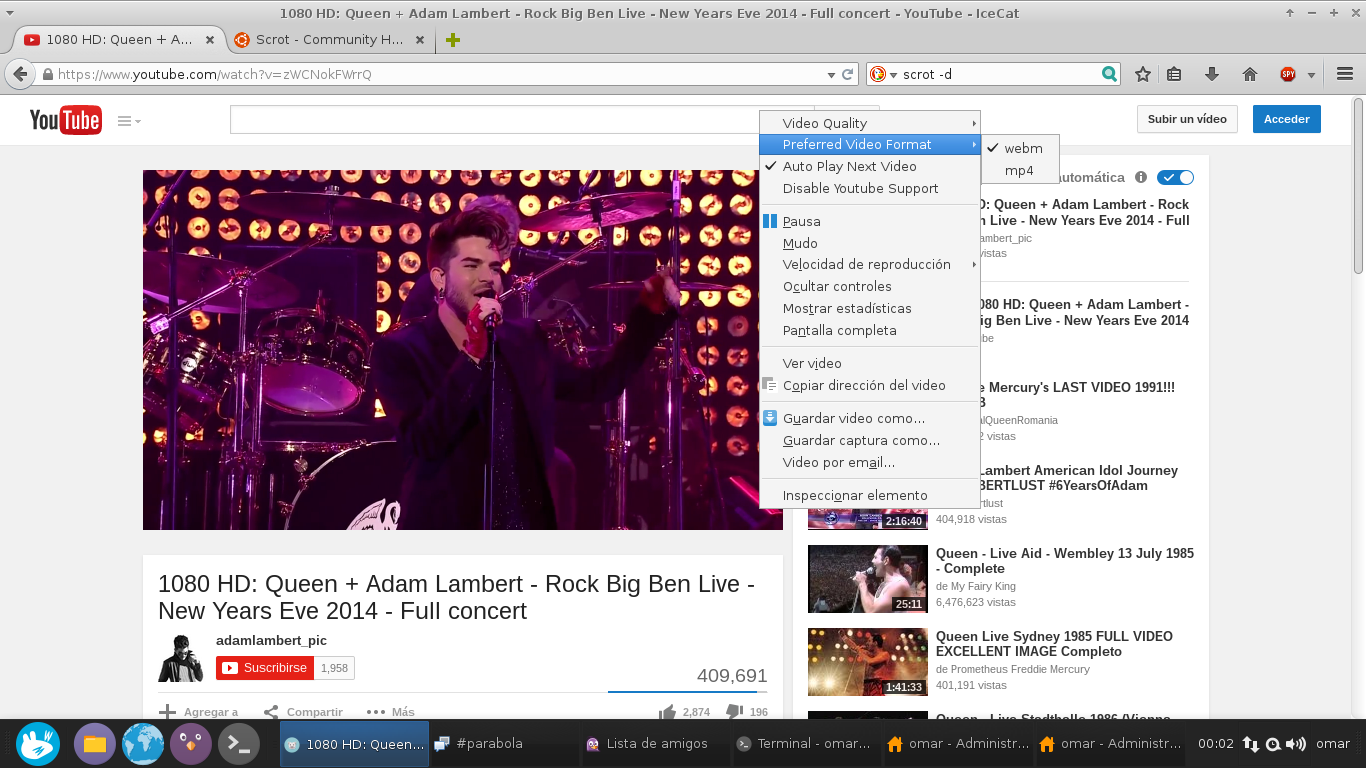Open the URL history dropdown arrow
The image size is (1366, 768).
pyautogui.click(x=831, y=74)
